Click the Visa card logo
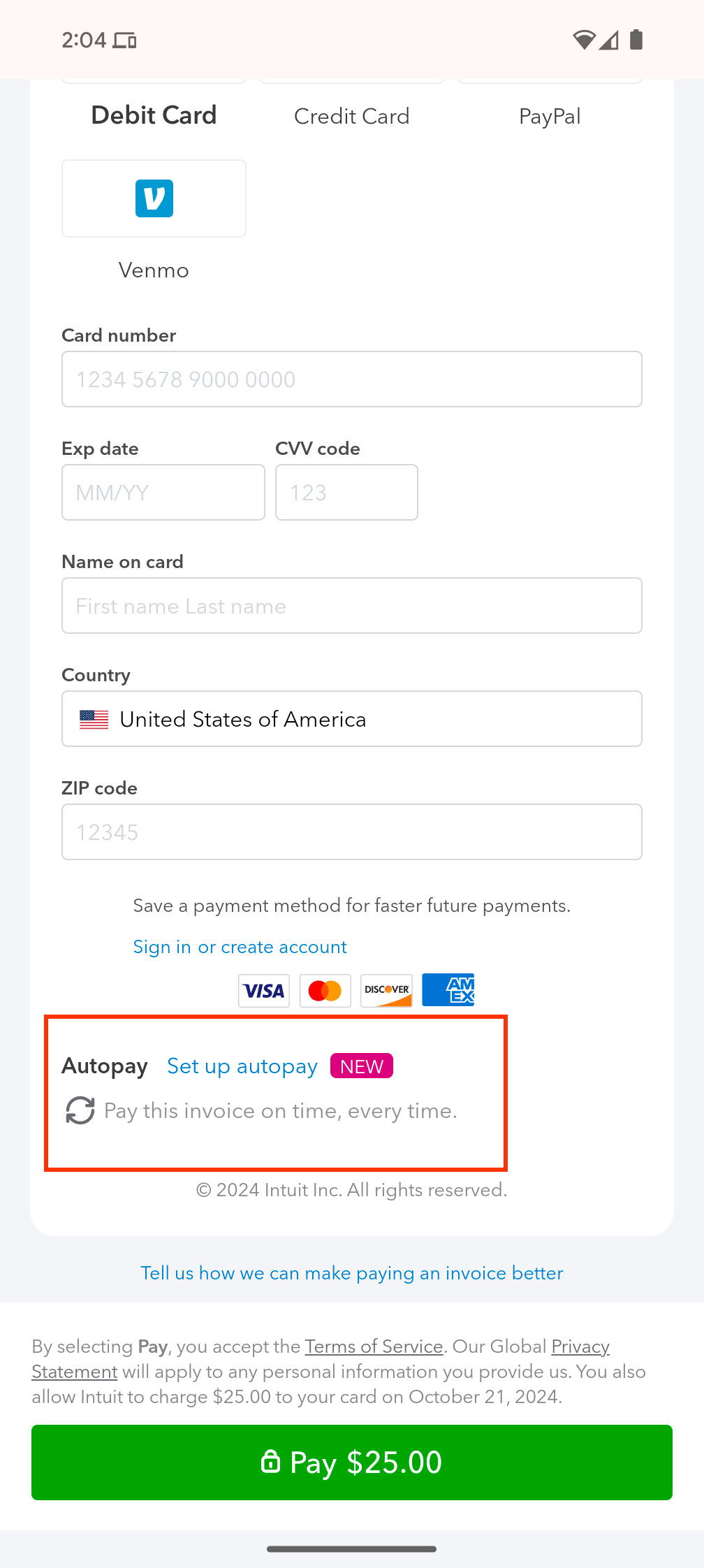The height and width of the screenshot is (1568, 704). [x=264, y=990]
